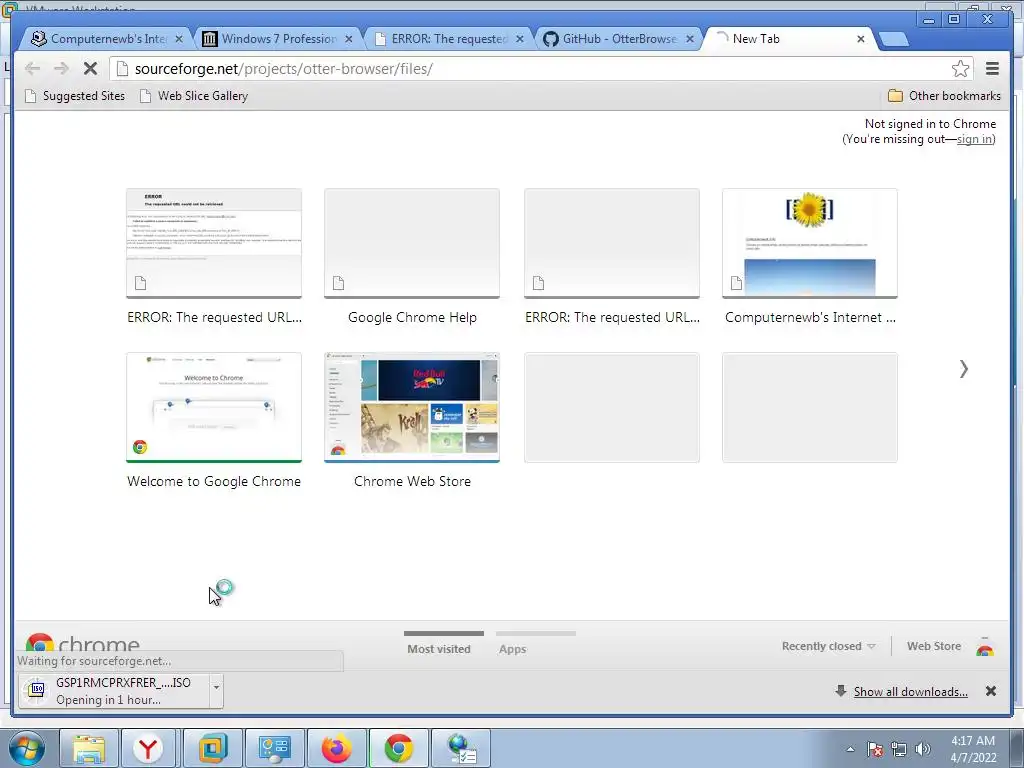The image size is (1024, 768).
Task: Close the ERROR: The requested tab
Action: (x=520, y=39)
